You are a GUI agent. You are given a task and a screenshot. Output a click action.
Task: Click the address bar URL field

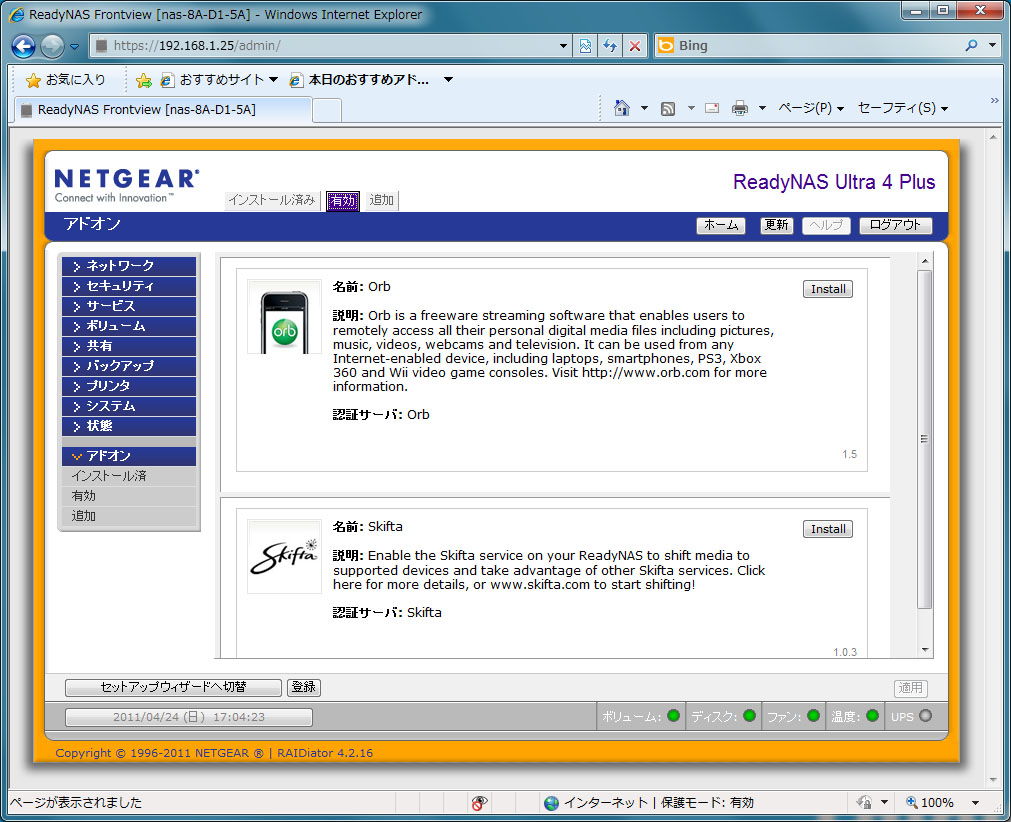click(330, 46)
